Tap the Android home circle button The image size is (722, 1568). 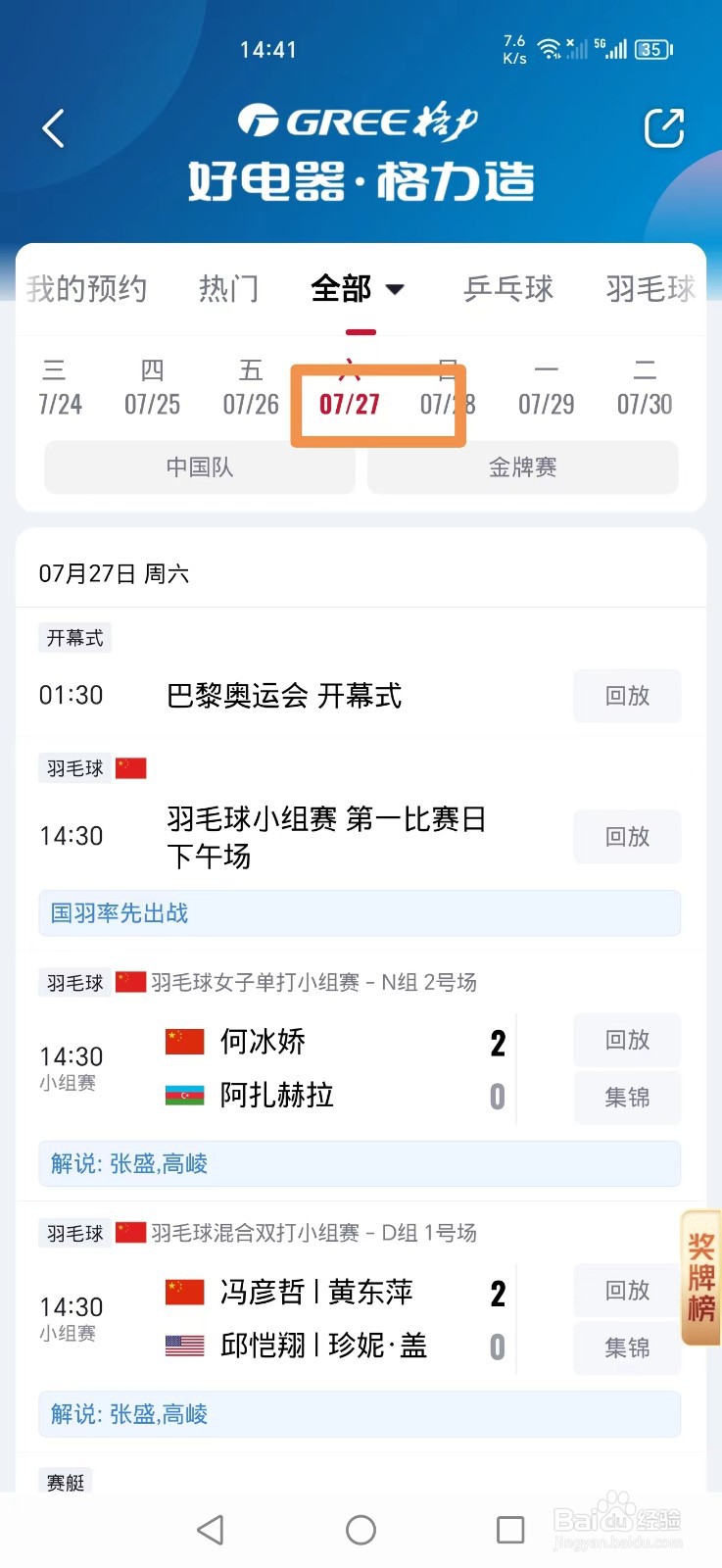pos(361,1530)
